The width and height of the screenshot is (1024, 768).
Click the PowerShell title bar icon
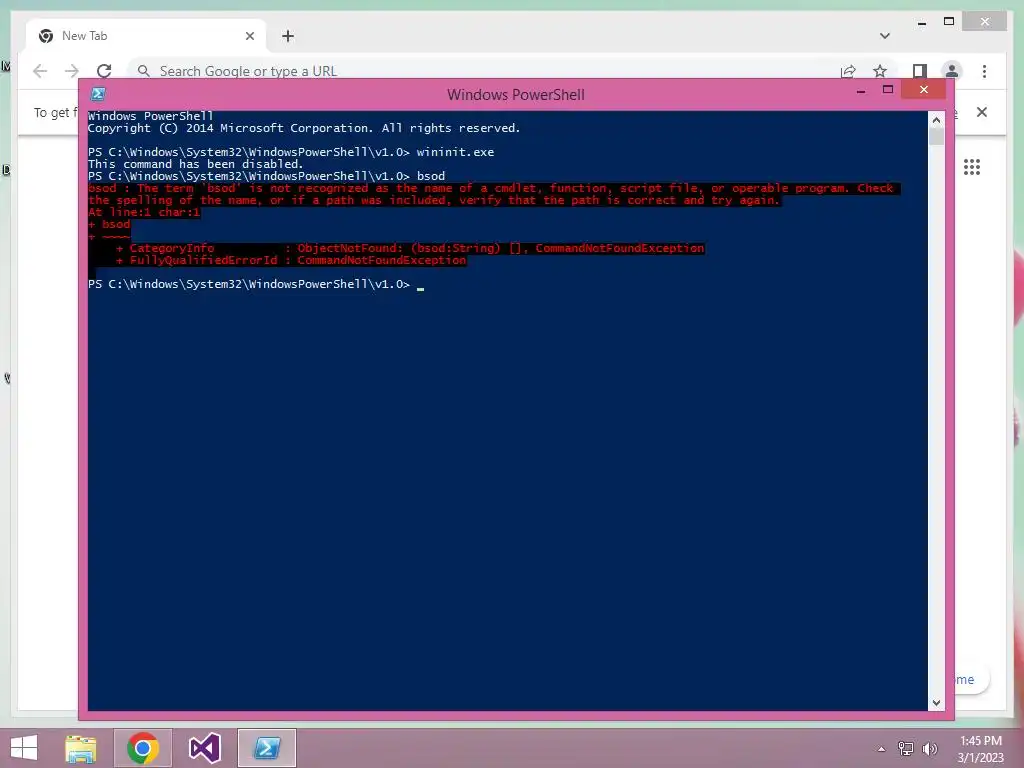point(98,94)
